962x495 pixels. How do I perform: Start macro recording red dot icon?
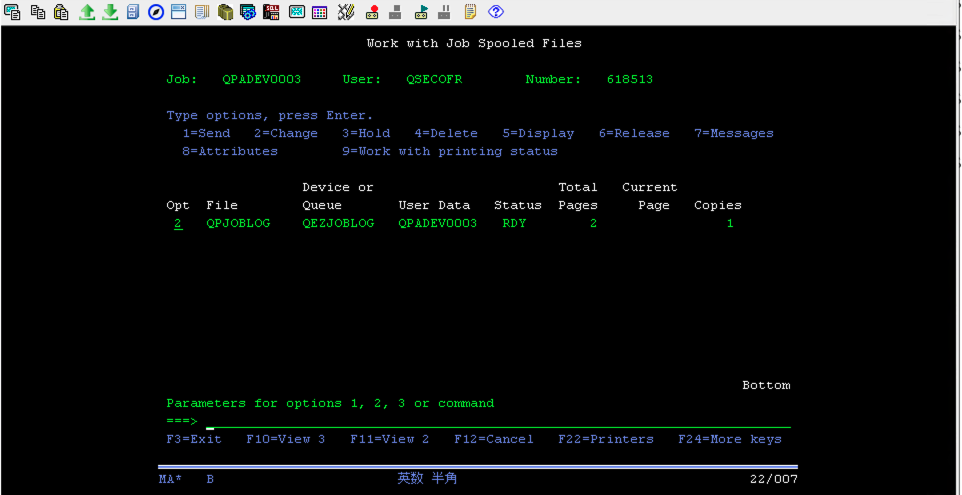coord(372,11)
